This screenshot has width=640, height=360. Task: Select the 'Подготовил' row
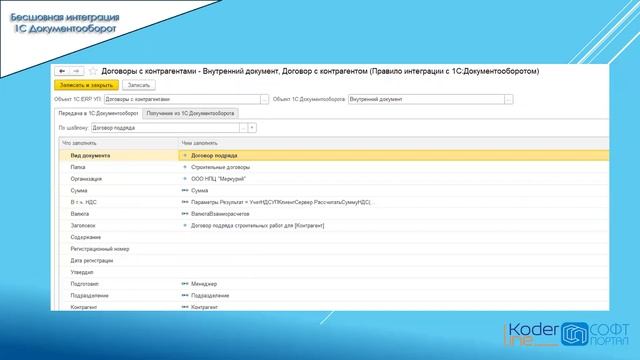[x=334, y=284]
